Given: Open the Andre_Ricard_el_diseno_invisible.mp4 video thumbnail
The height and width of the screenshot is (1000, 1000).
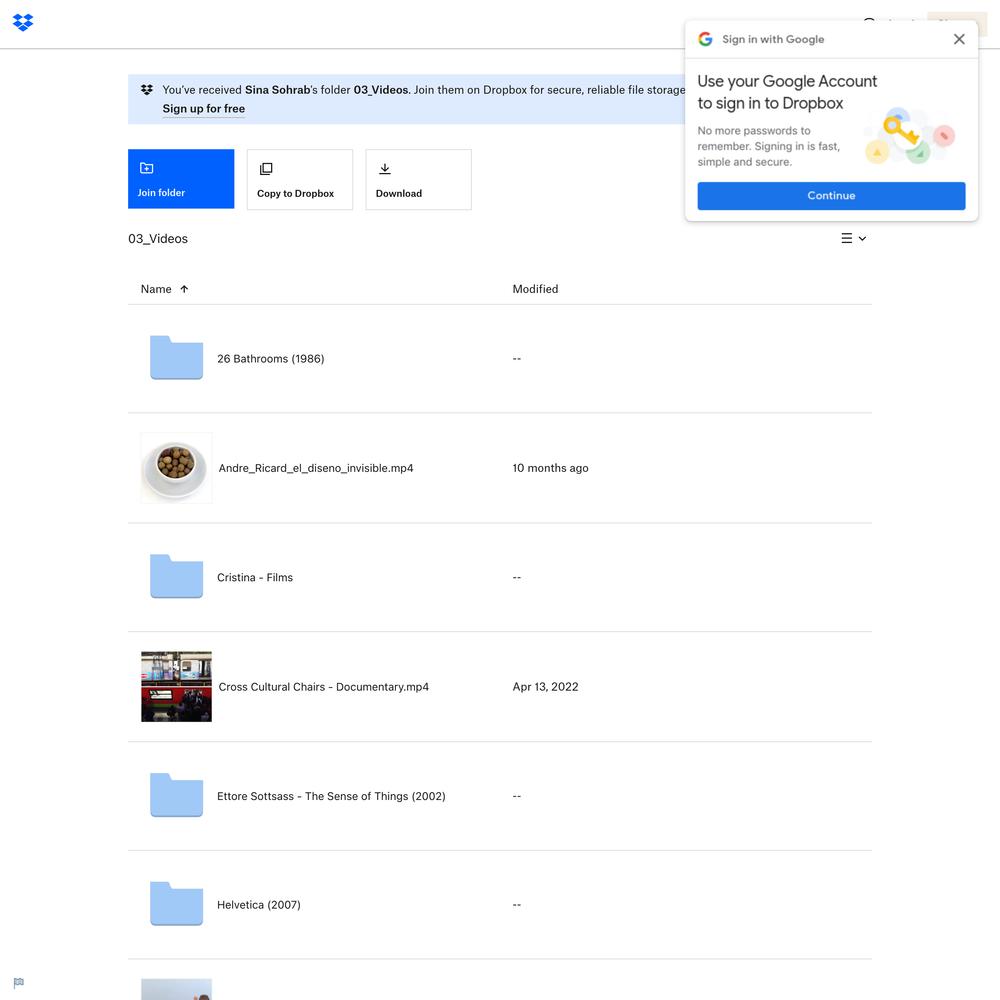Looking at the screenshot, I should pyautogui.click(x=176, y=468).
